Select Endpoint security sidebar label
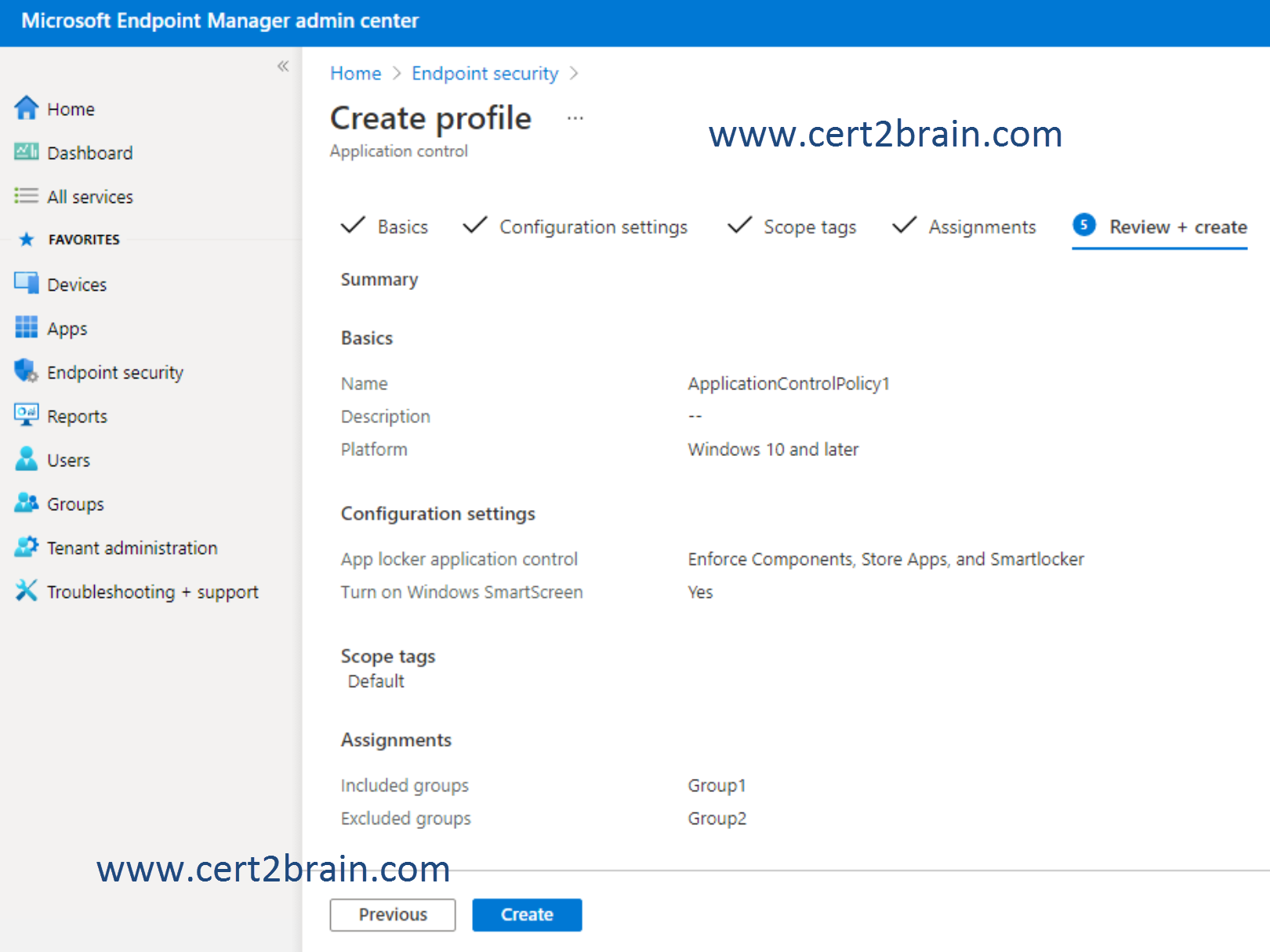 [x=115, y=373]
